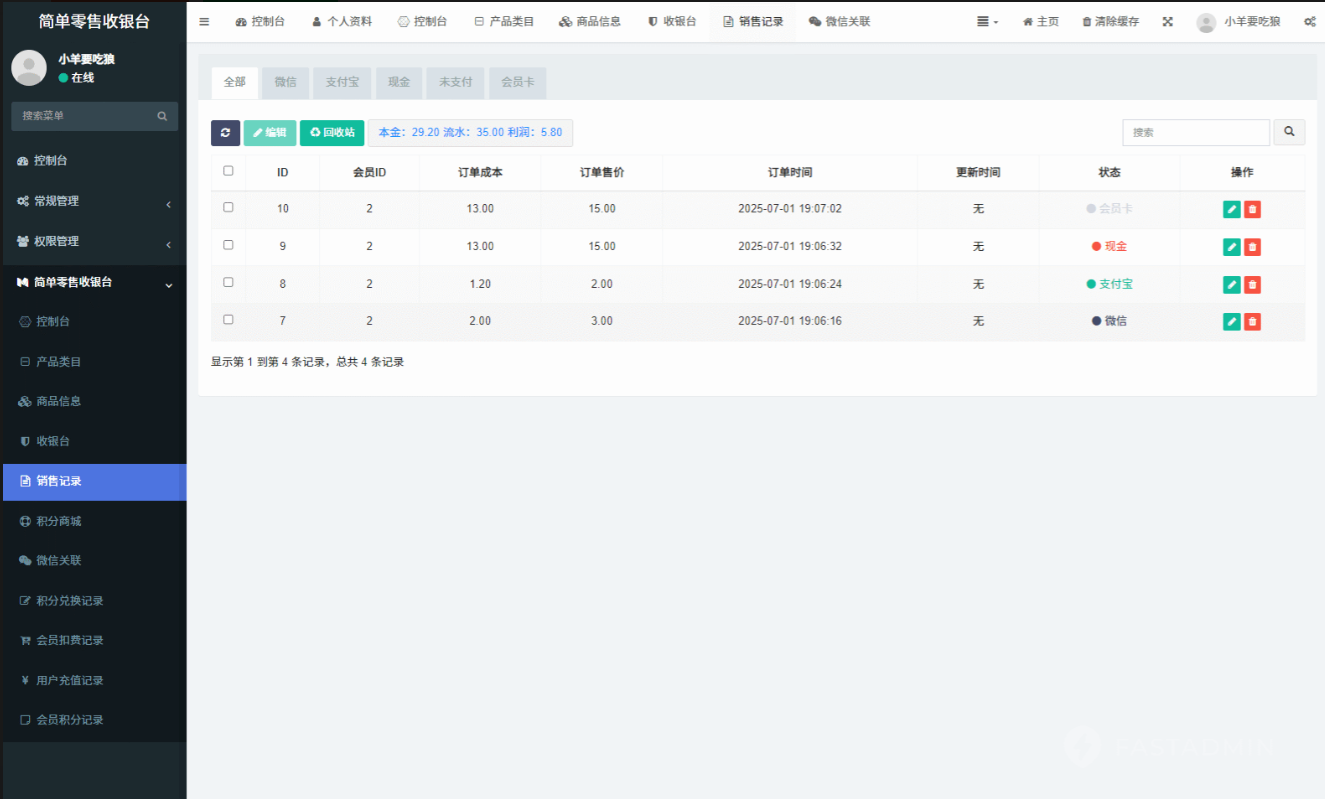Open the list dropdown menu in the top bar
1325x799 pixels.
click(987, 22)
